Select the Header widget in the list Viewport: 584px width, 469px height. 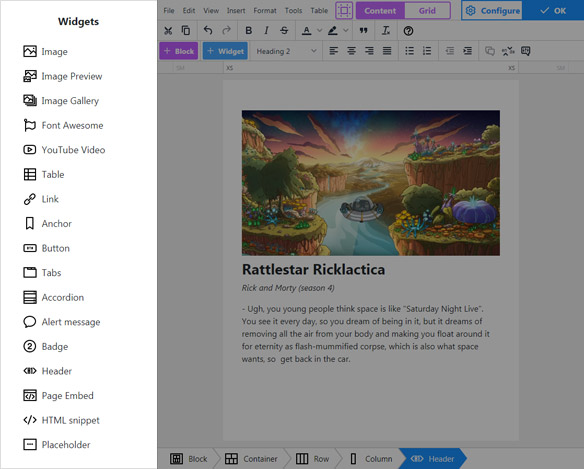click(x=47, y=371)
